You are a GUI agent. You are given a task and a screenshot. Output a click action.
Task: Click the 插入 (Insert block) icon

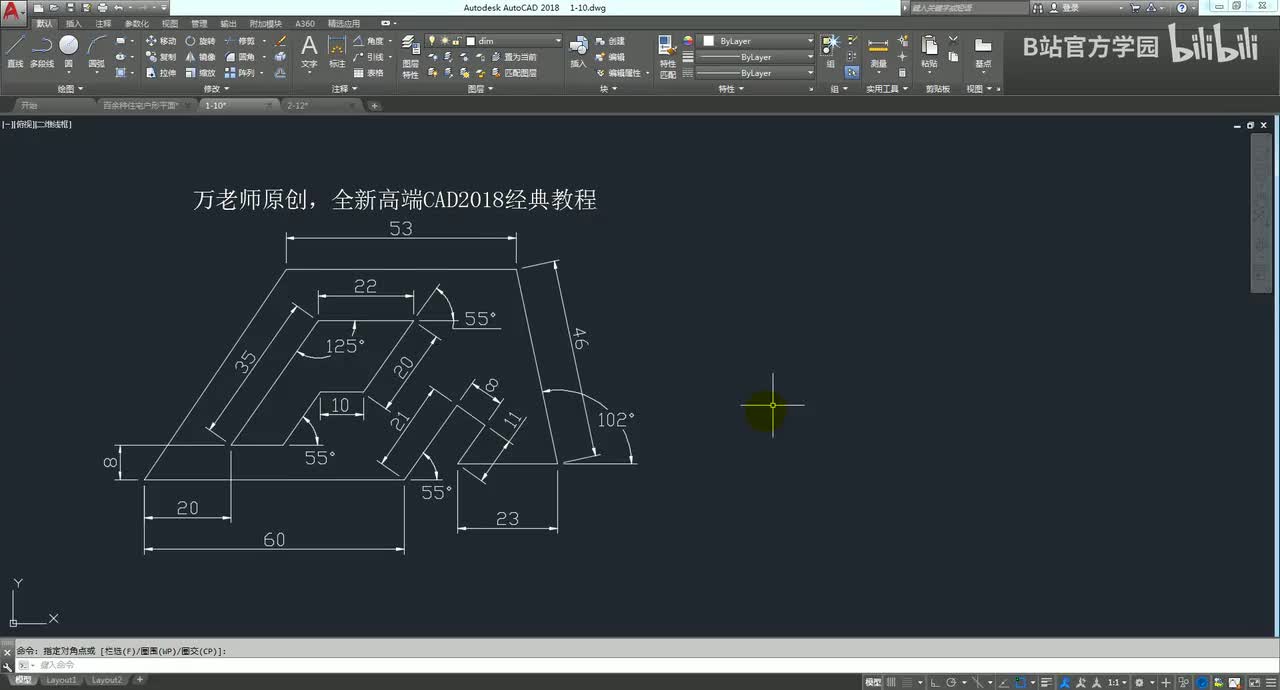(x=578, y=51)
